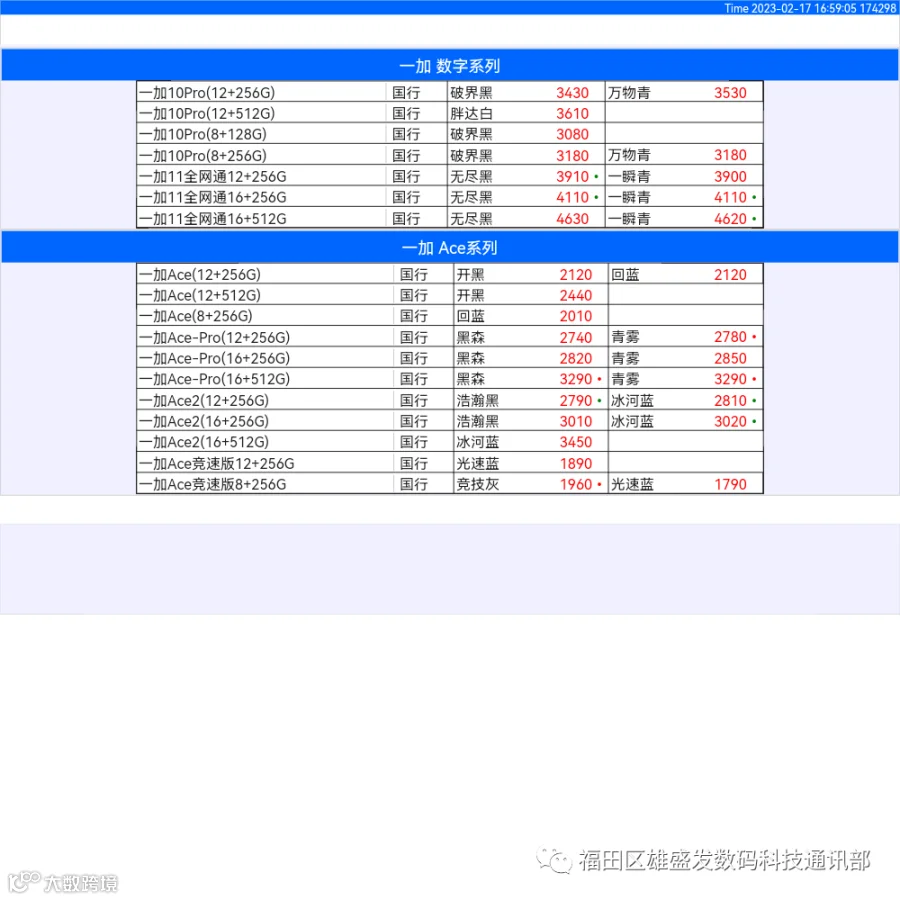Click 破界黑 price 3180 in 10Pro(8+256G) row
Viewport: 900px width, 900px height.
572,155
